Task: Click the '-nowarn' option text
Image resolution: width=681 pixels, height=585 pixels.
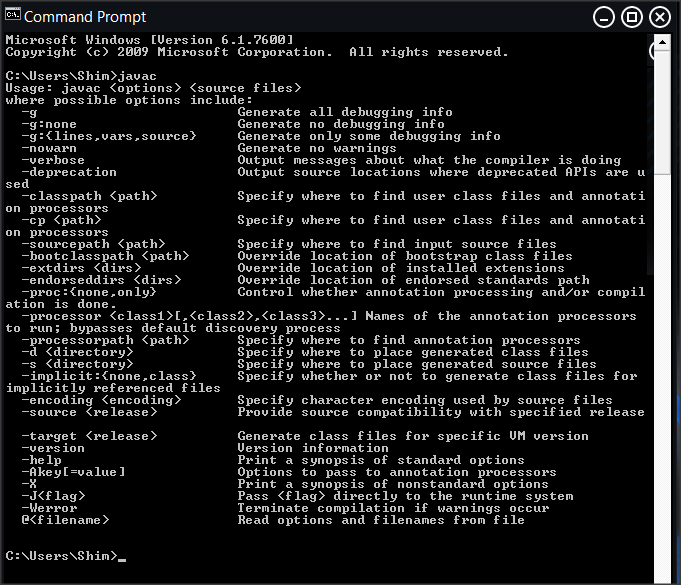Action: click(49, 148)
